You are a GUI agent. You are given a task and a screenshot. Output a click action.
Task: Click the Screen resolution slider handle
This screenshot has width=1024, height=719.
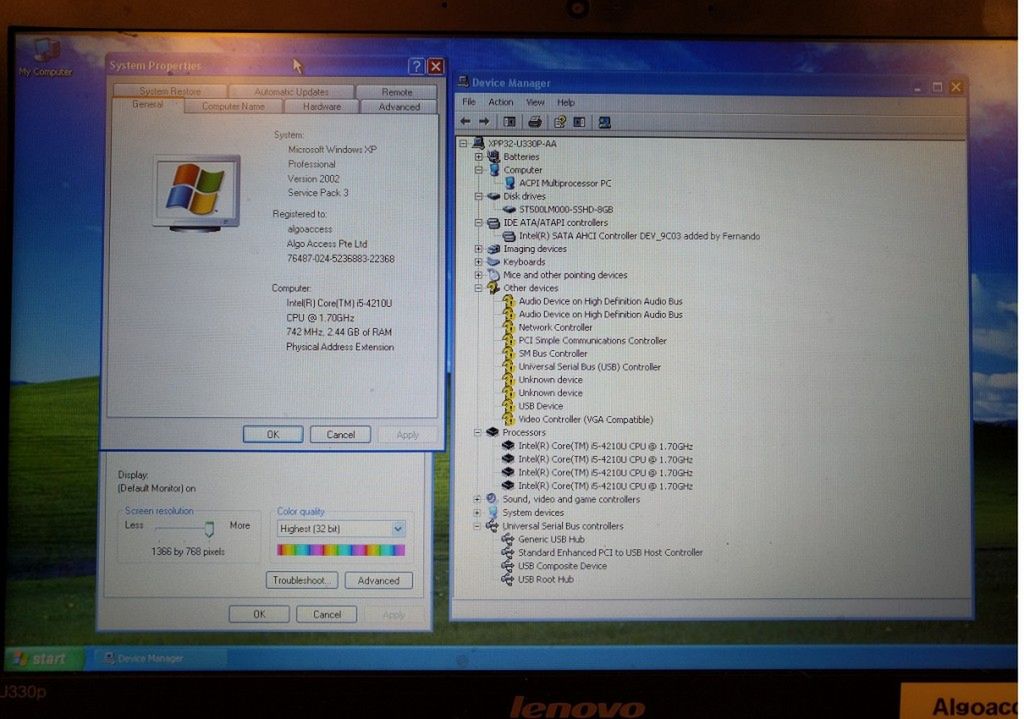click(209, 528)
